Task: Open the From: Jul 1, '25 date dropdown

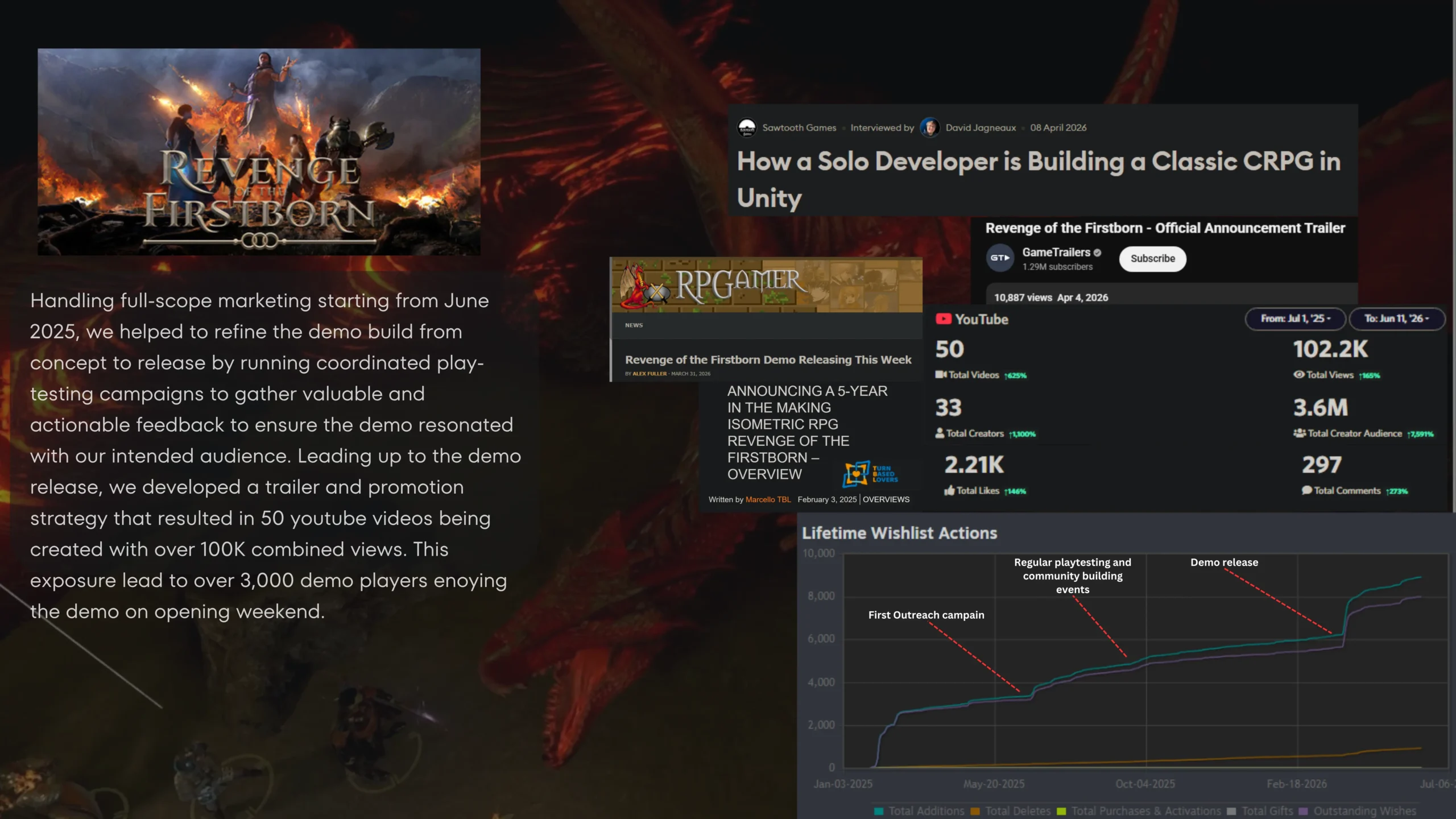Action: tap(1296, 318)
